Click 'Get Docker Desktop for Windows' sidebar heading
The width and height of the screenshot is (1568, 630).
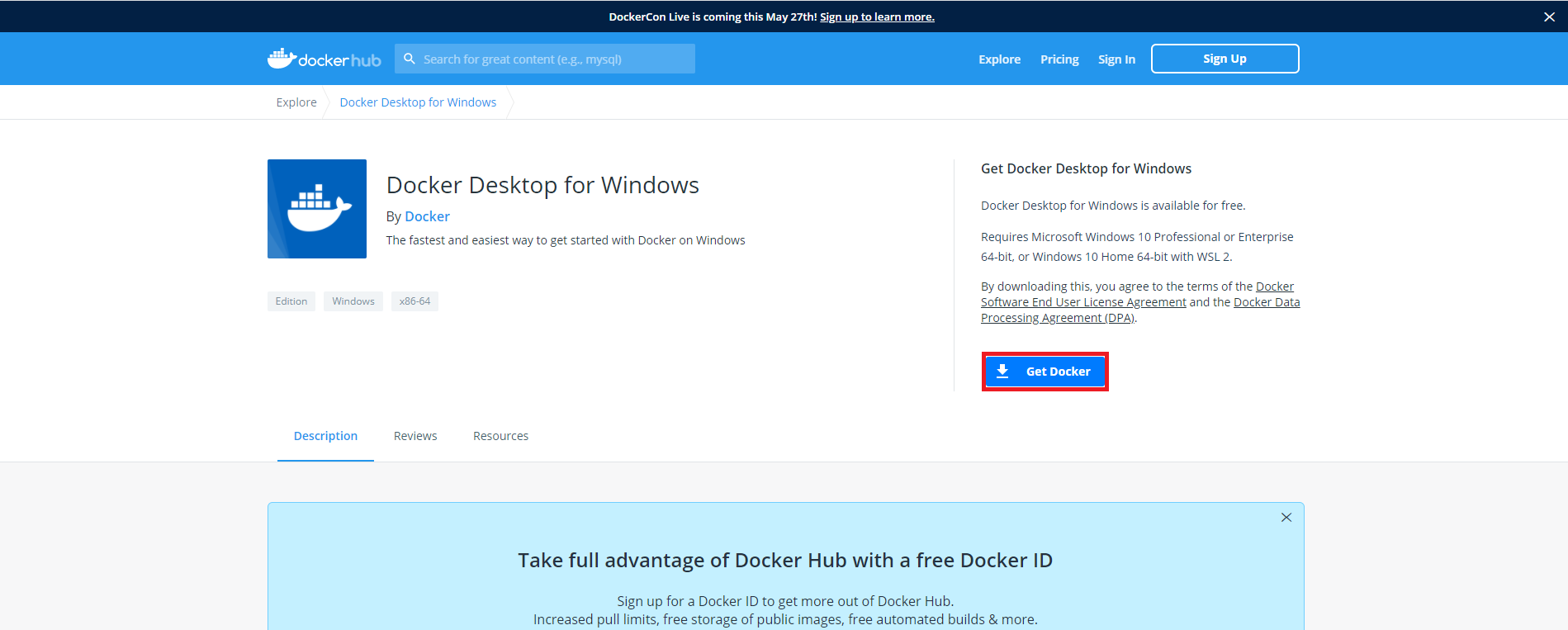[x=1086, y=168]
